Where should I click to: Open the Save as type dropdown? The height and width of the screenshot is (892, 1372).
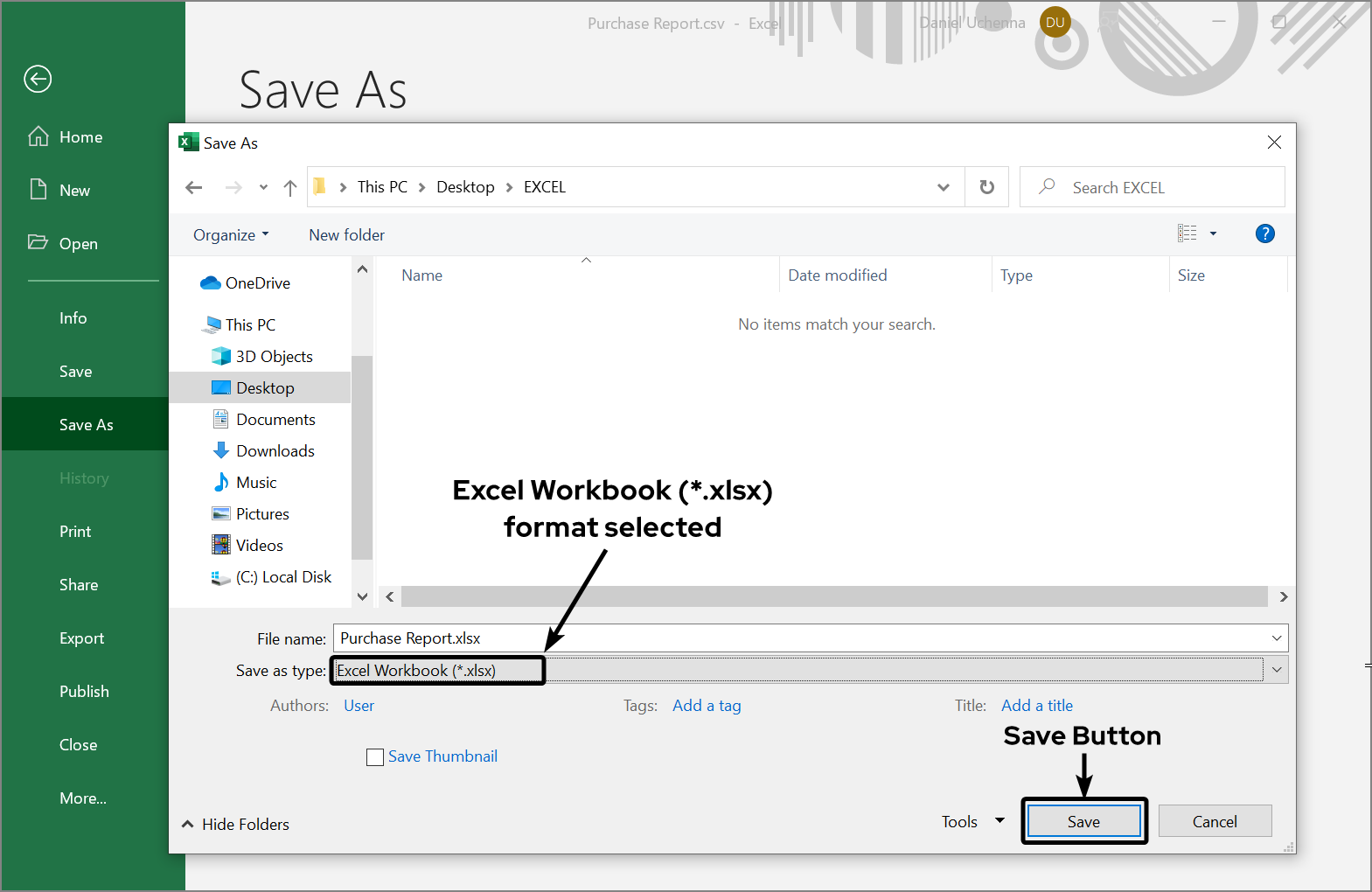(x=1277, y=670)
